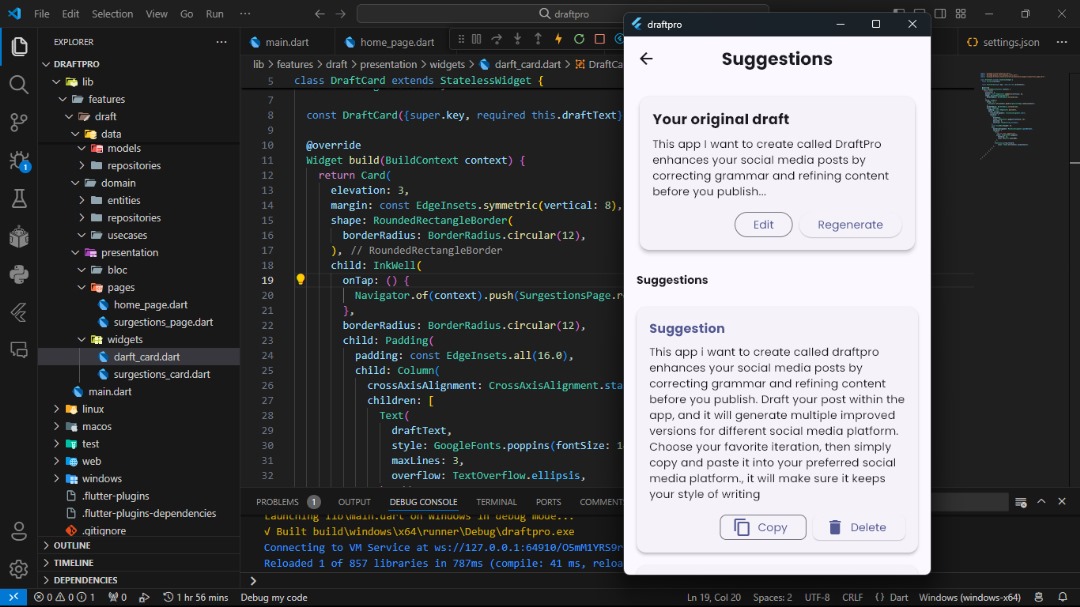Pause the debug session in debug toolbar
Viewport: 1080px width, 607px height.
click(x=477, y=39)
